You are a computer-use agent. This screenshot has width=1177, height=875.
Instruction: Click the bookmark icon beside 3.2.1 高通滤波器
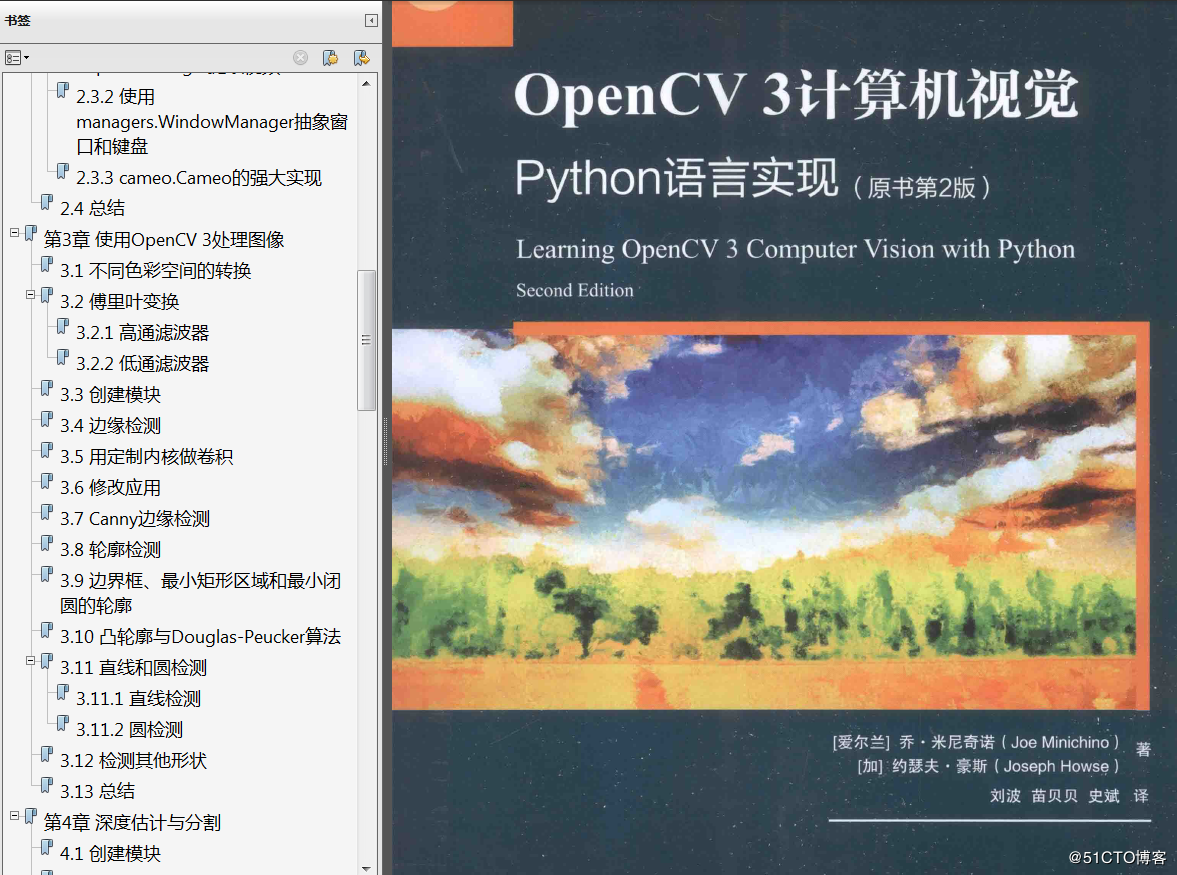coord(63,326)
